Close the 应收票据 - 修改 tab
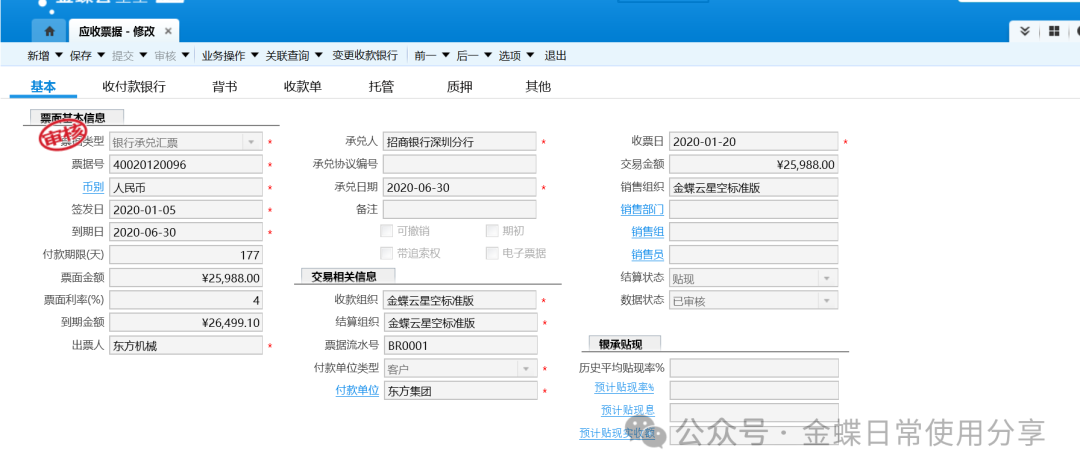This screenshot has height=476, width=1080. pos(168,32)
